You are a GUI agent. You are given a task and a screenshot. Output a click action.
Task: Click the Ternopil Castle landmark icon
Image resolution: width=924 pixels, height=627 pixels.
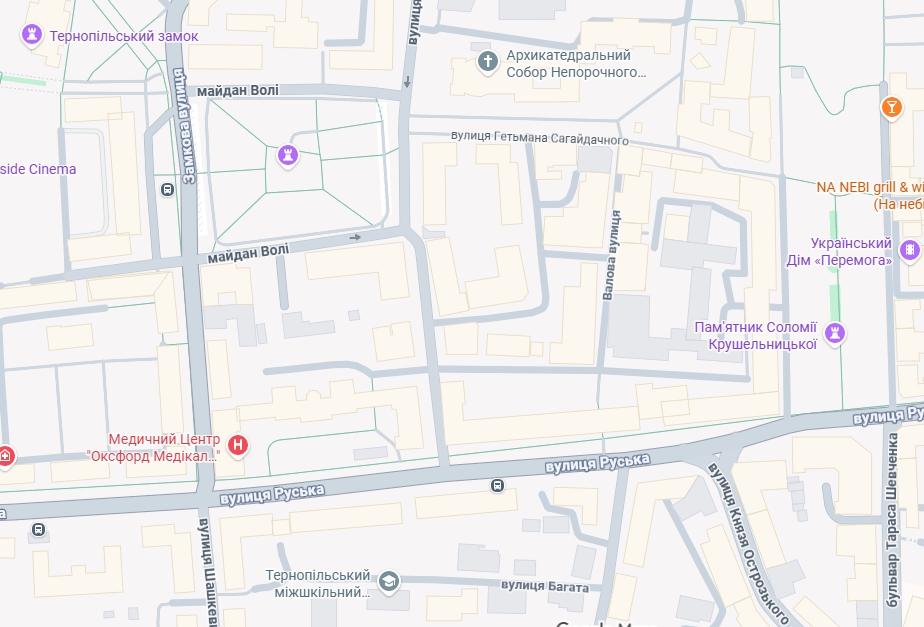32,35
